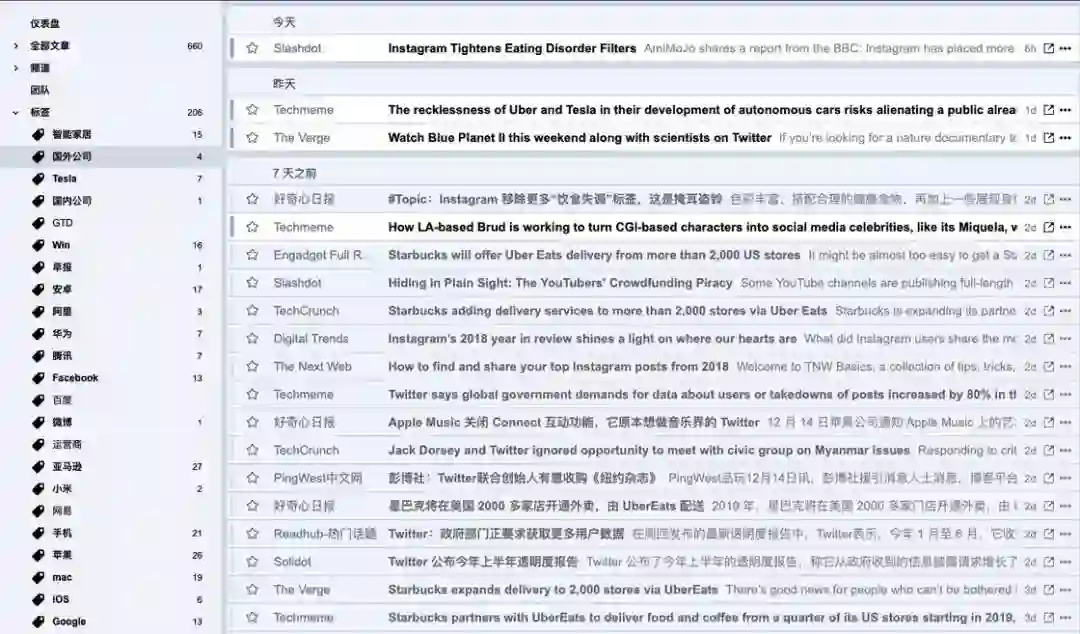The width and height of the screenshot is (1080, 634).
Task: Star the Slashdot Hiding in Plain Sight article
Action: 252,283
